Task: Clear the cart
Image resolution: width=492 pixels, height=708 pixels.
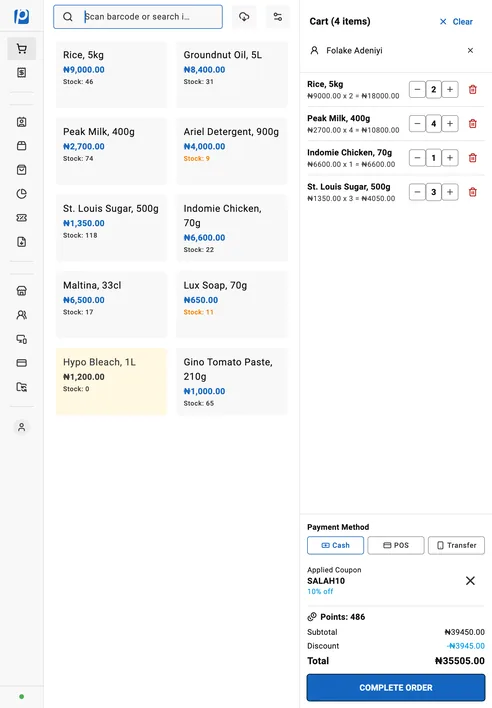Action: [x=456, y=22]
